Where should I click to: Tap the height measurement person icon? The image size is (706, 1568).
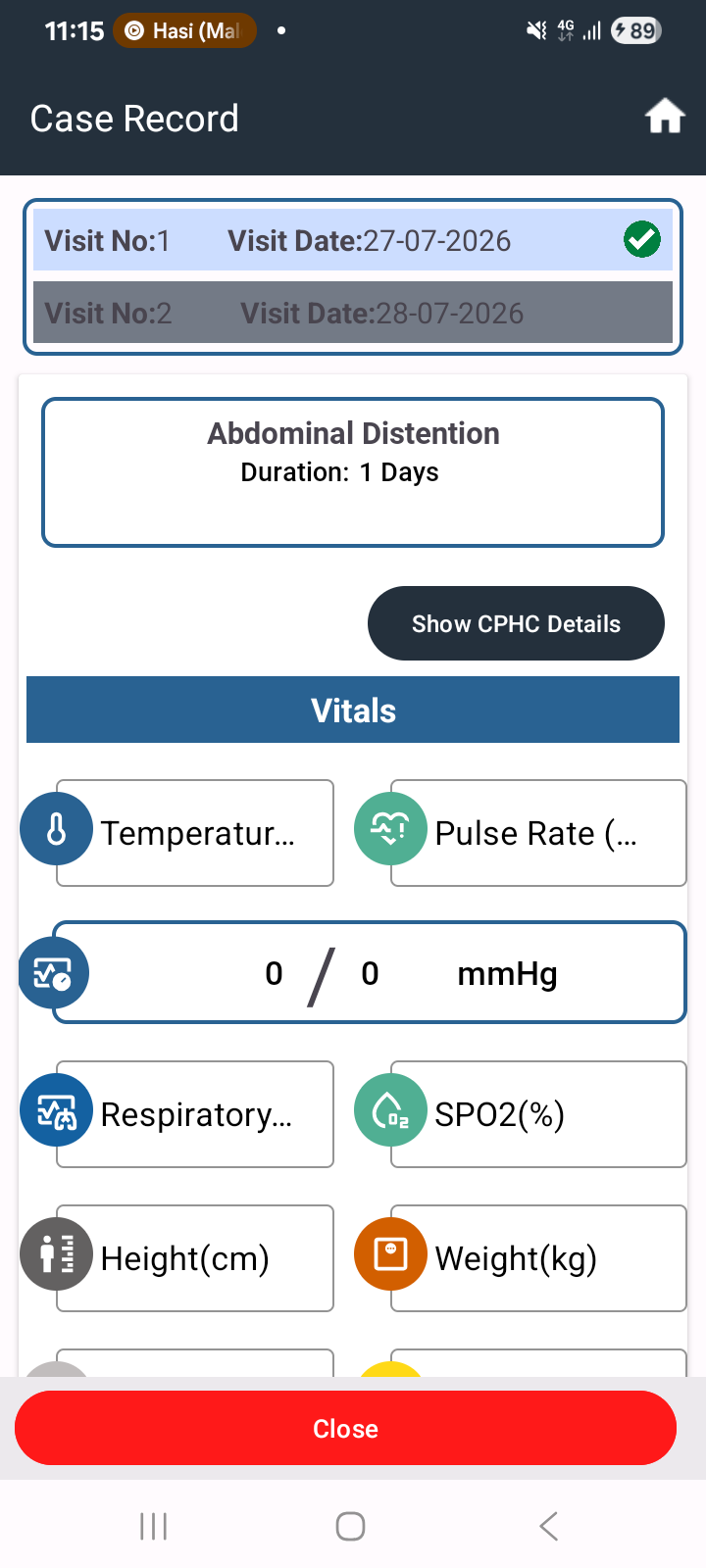click(57, 1254)
